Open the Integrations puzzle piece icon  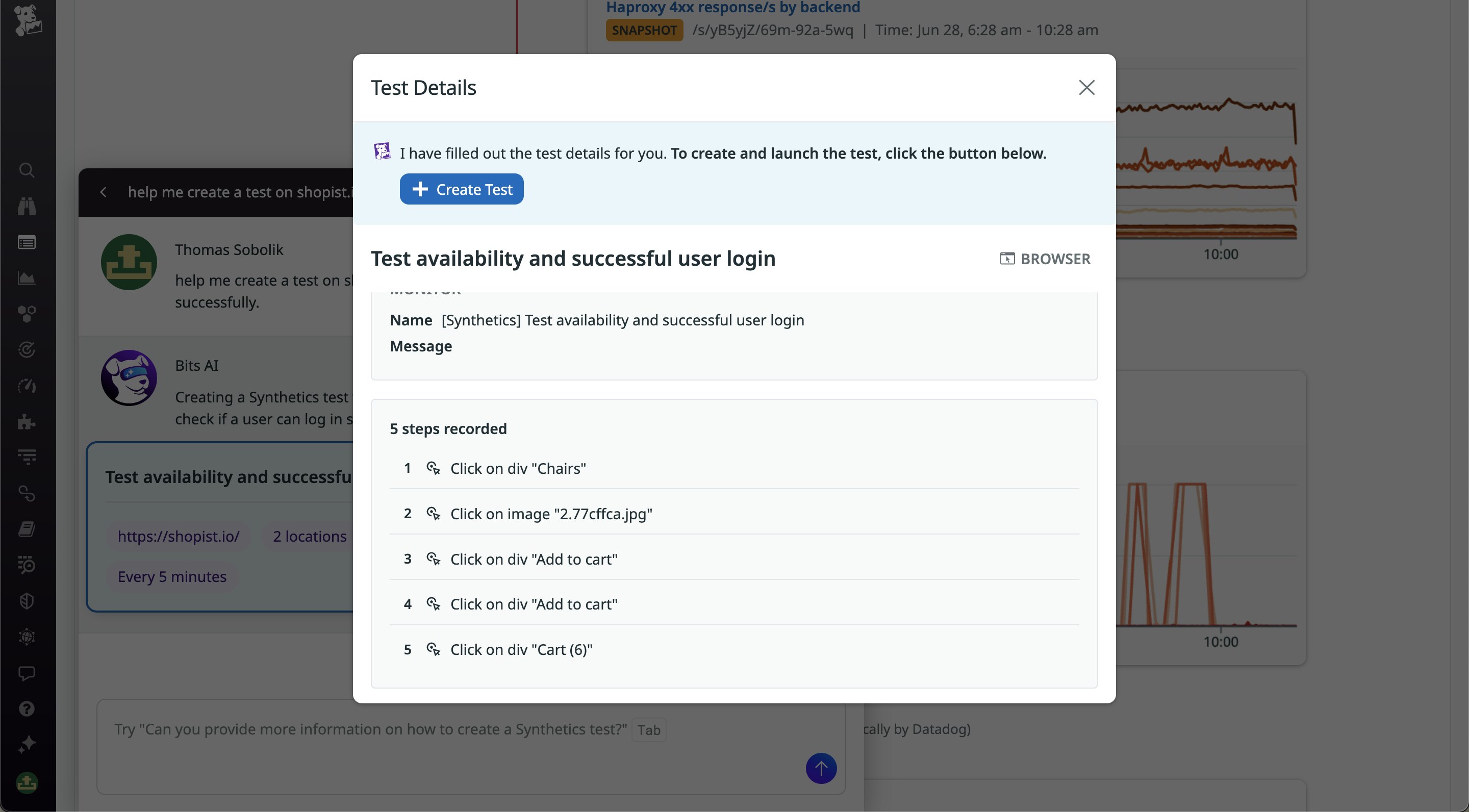coord(27,421)
